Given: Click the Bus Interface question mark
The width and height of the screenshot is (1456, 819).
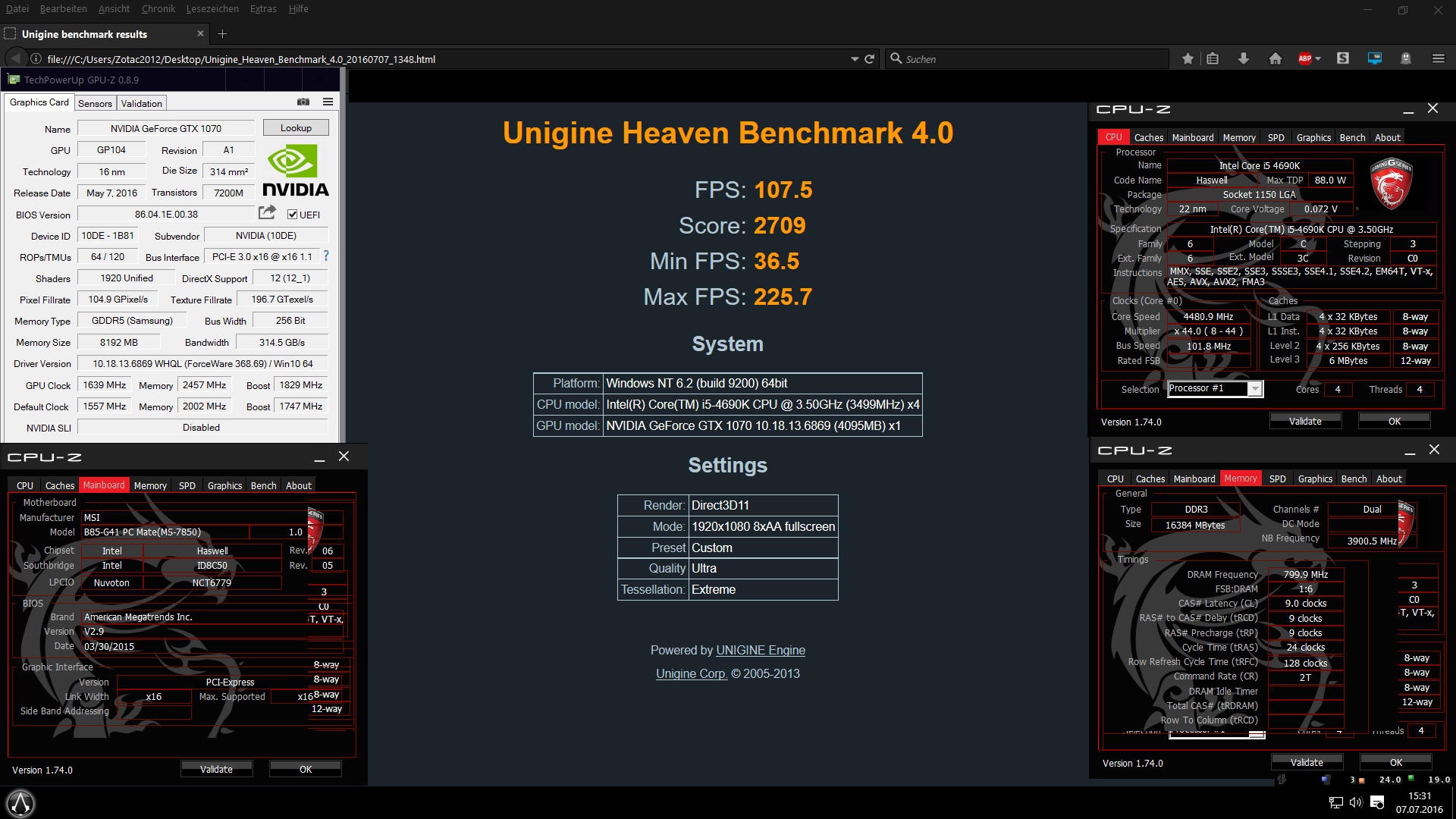Looking at the screenshot, I should point(326,256).
